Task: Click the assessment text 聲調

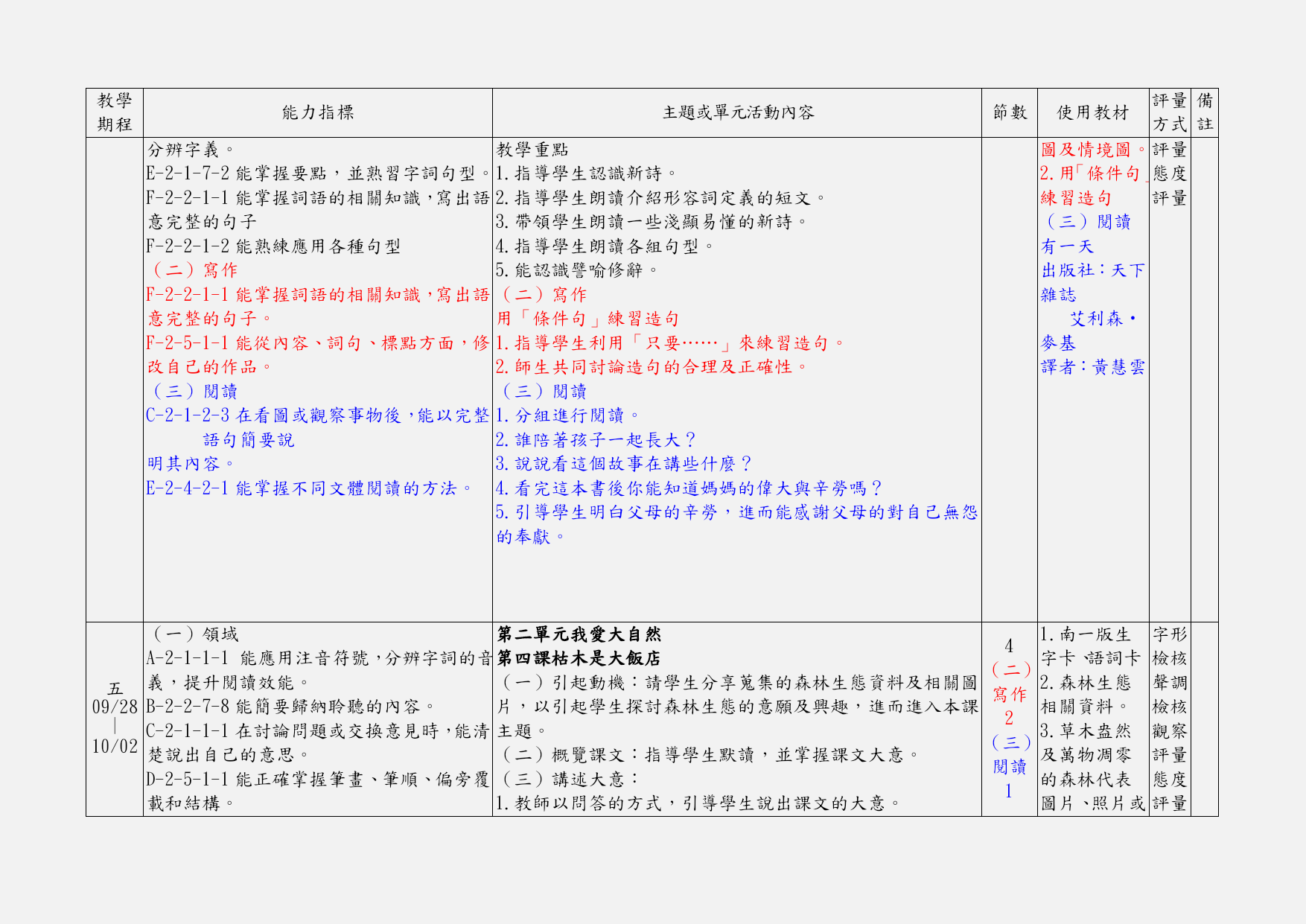Action: 1170,683
